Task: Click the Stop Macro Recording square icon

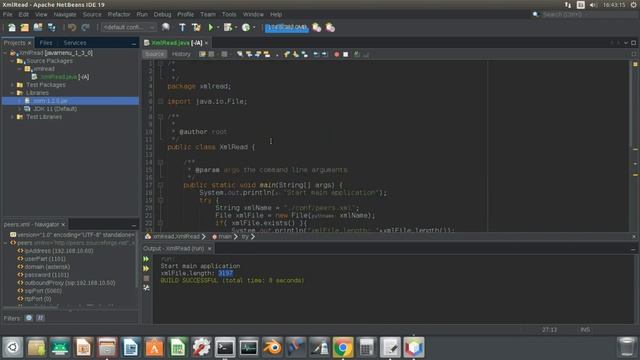Action: (x=346, y=54)
